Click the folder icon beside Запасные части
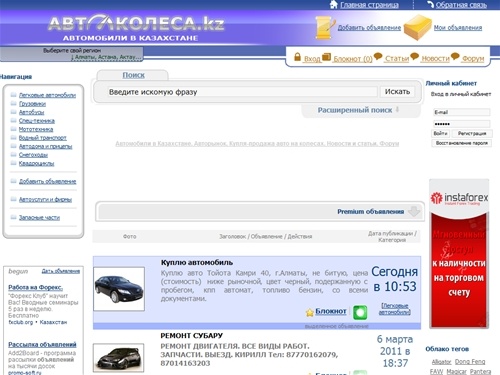 (x=14, y=217)
